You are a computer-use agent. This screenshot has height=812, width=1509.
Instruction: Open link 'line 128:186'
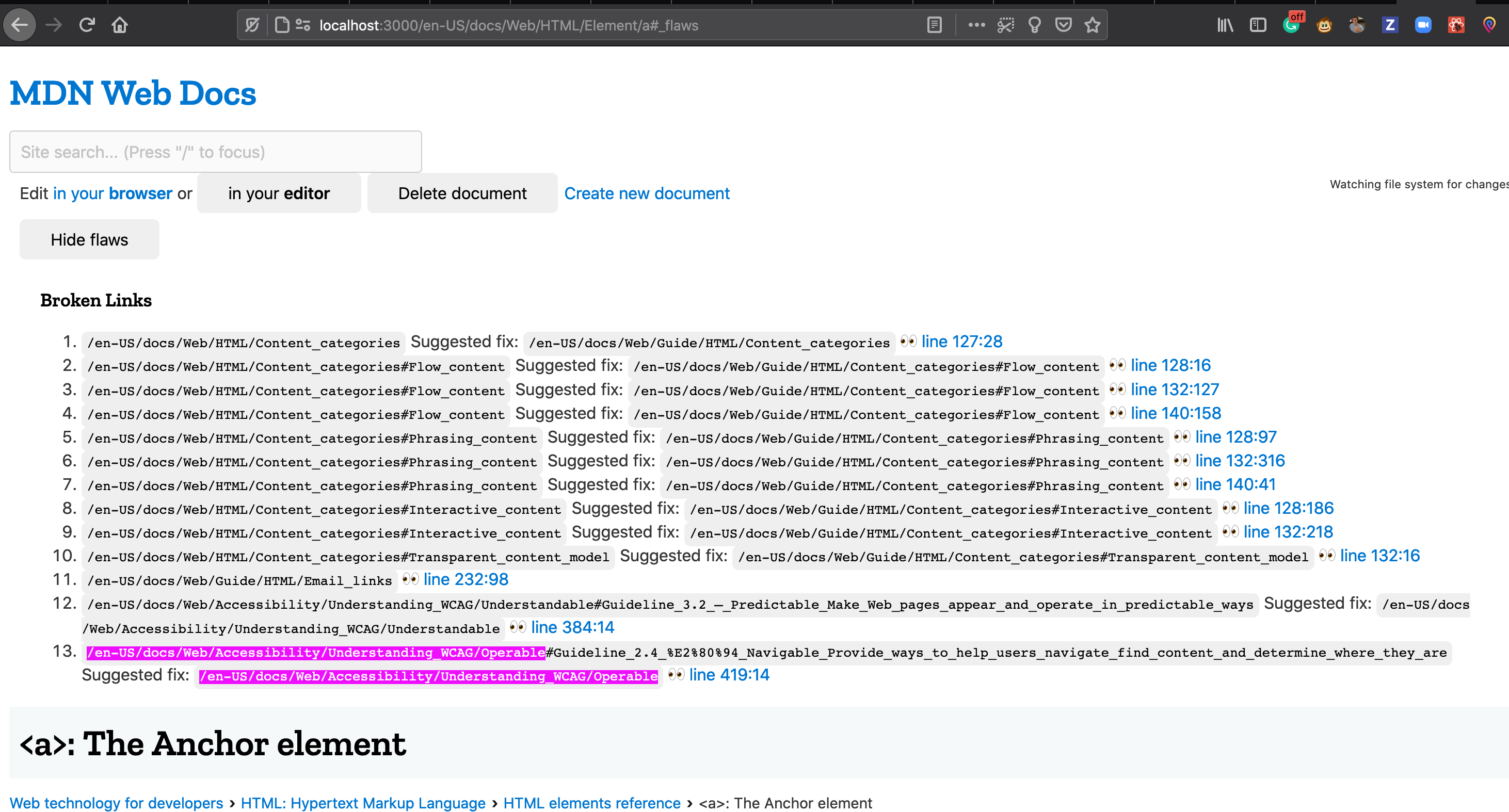click(x=1288, y=508)
